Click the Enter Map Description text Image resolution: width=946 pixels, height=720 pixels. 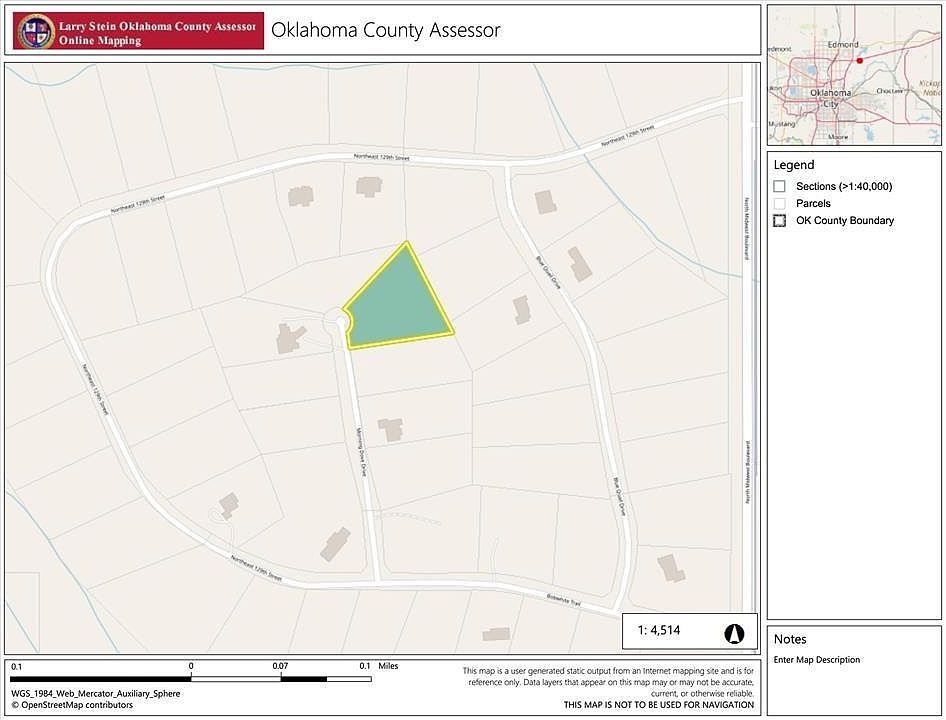(x=817, y=660)
